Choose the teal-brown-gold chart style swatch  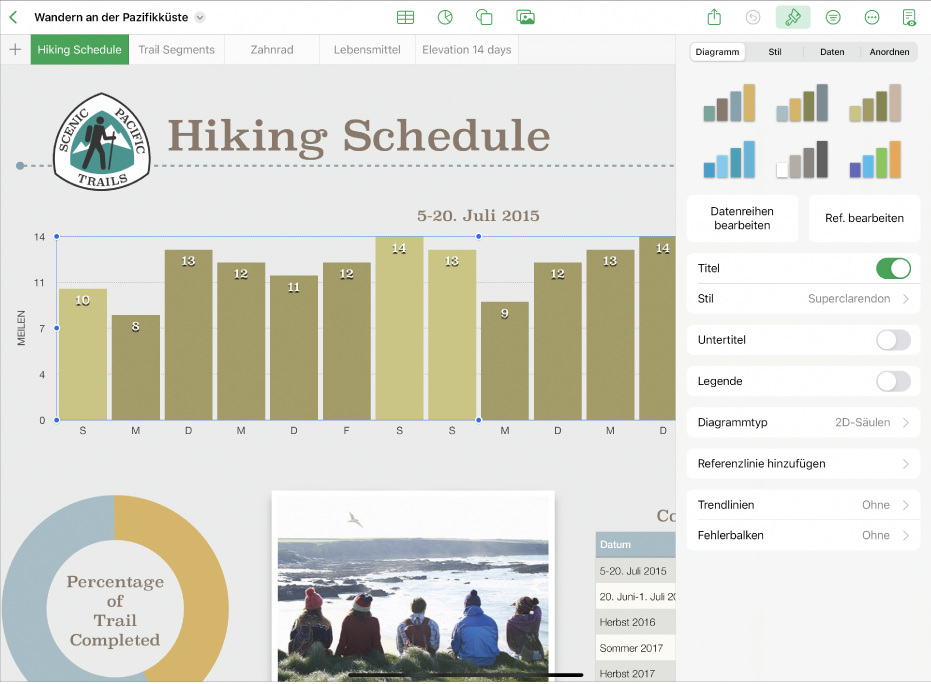[x=729, y=103]
